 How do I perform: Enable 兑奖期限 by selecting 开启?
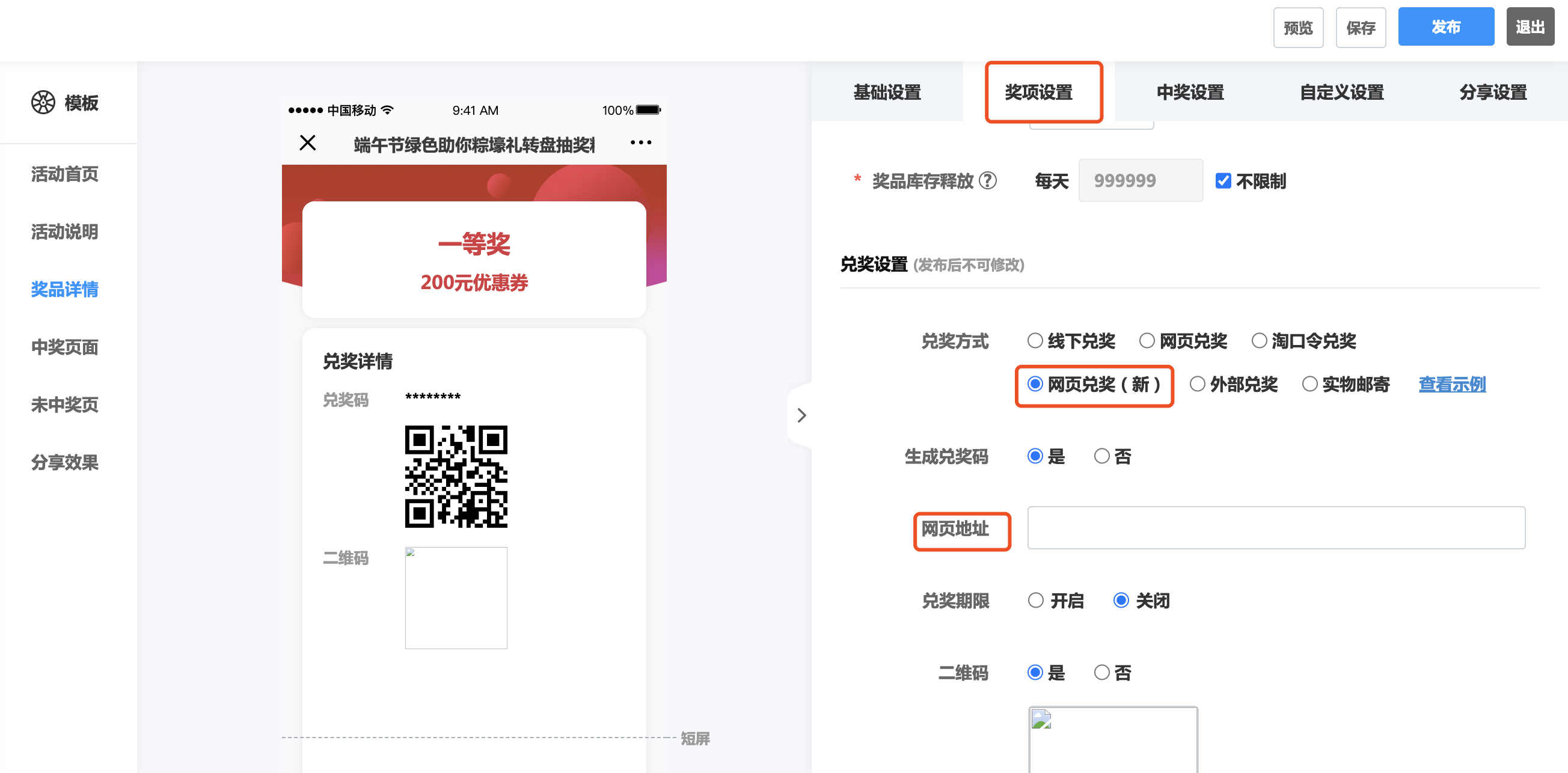click(x=1035, y=600)
